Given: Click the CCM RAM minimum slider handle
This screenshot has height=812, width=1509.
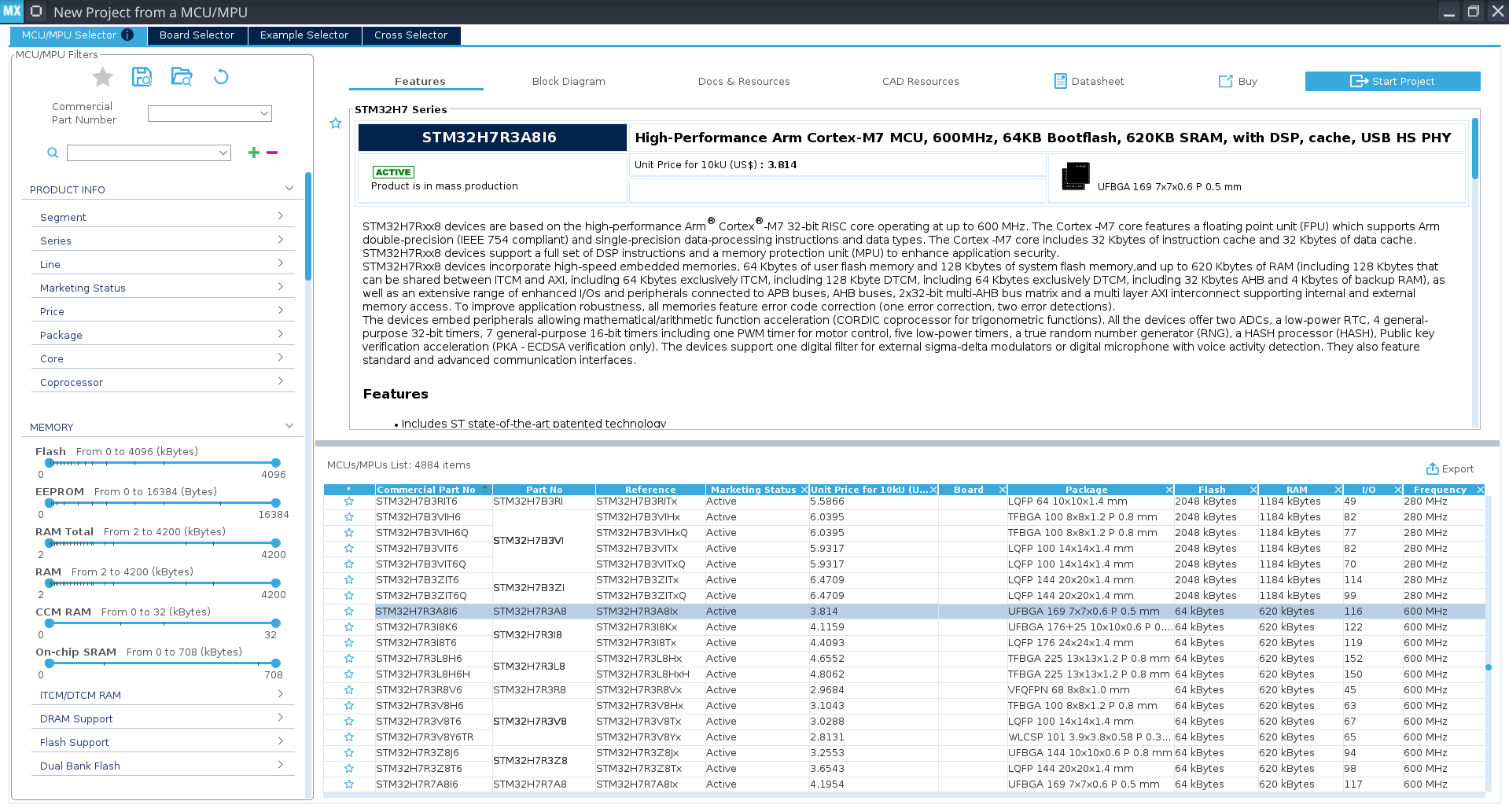Looking at the screenshot, I should point(50,623).
